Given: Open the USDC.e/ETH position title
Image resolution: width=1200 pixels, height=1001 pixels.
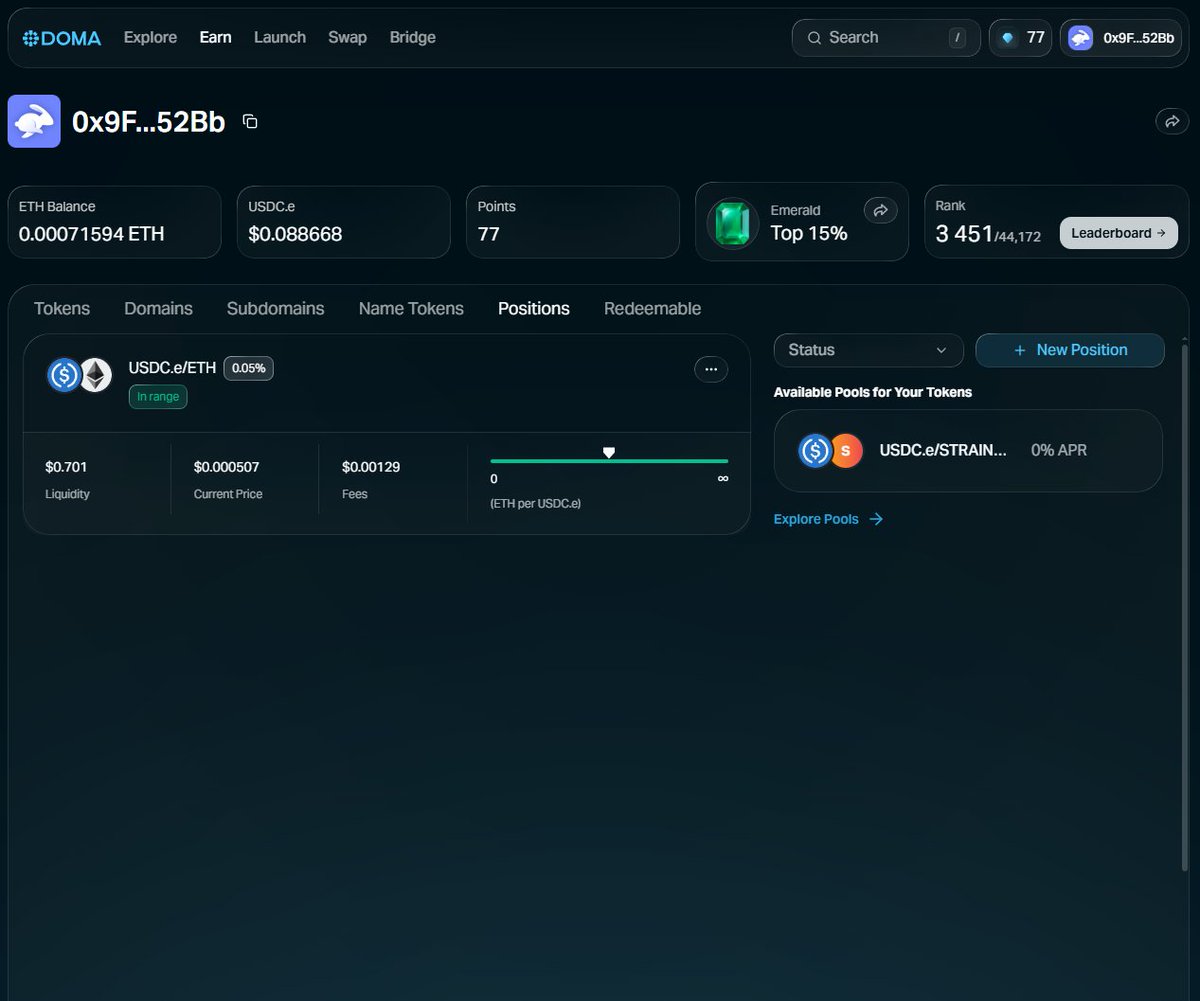Looking at the screenshot, I should [172, 368].
